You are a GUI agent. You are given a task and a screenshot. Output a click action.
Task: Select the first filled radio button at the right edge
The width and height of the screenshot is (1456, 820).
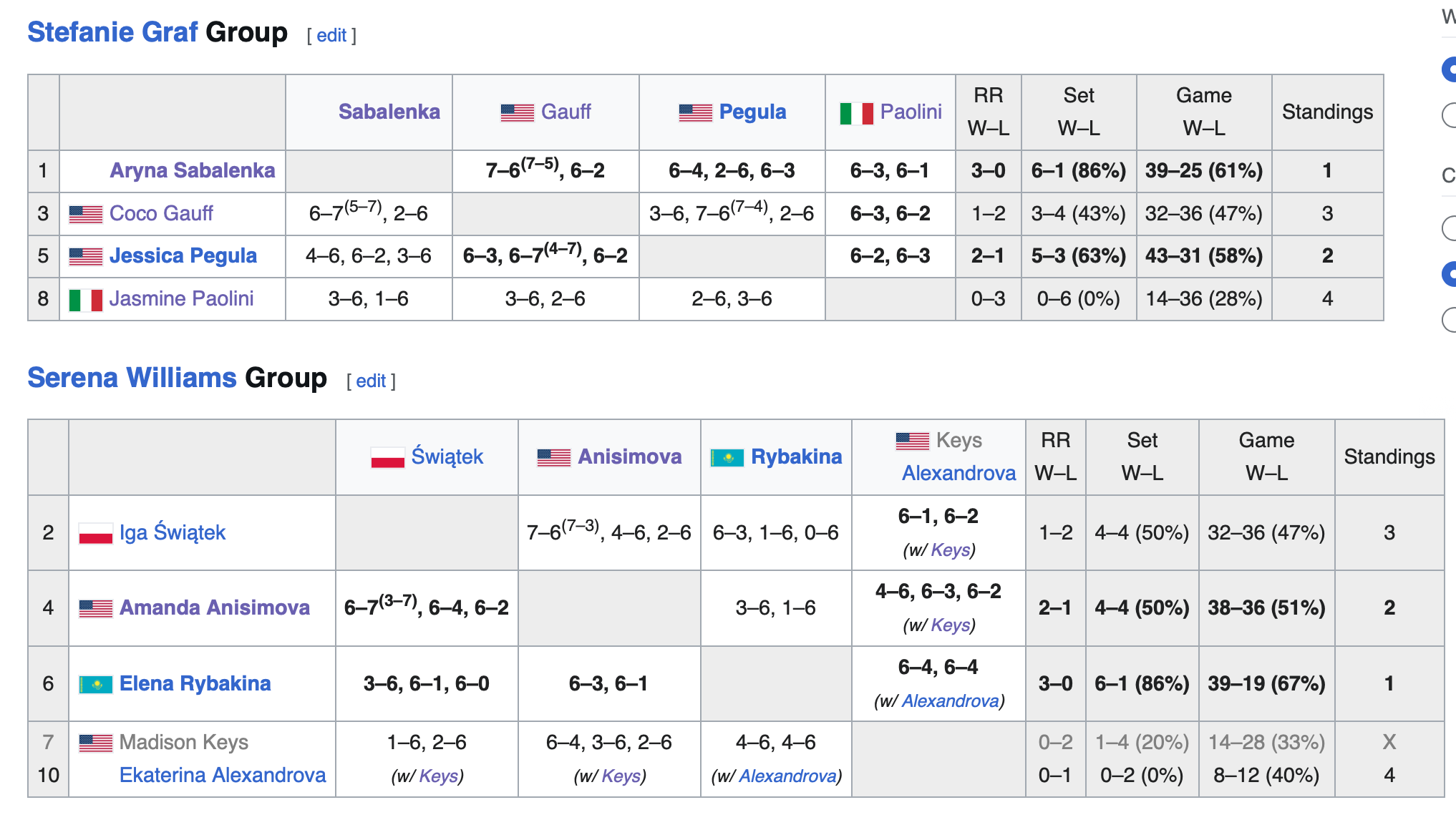tap(1450, 69)
